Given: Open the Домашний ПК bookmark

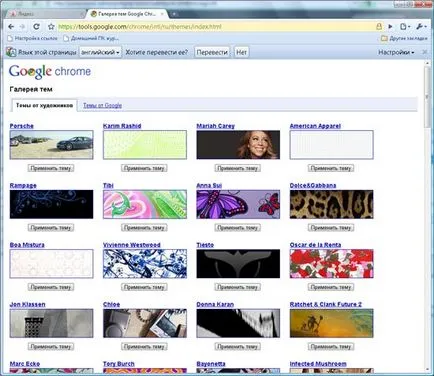Looking at the screenshot, I should [91, 38].
